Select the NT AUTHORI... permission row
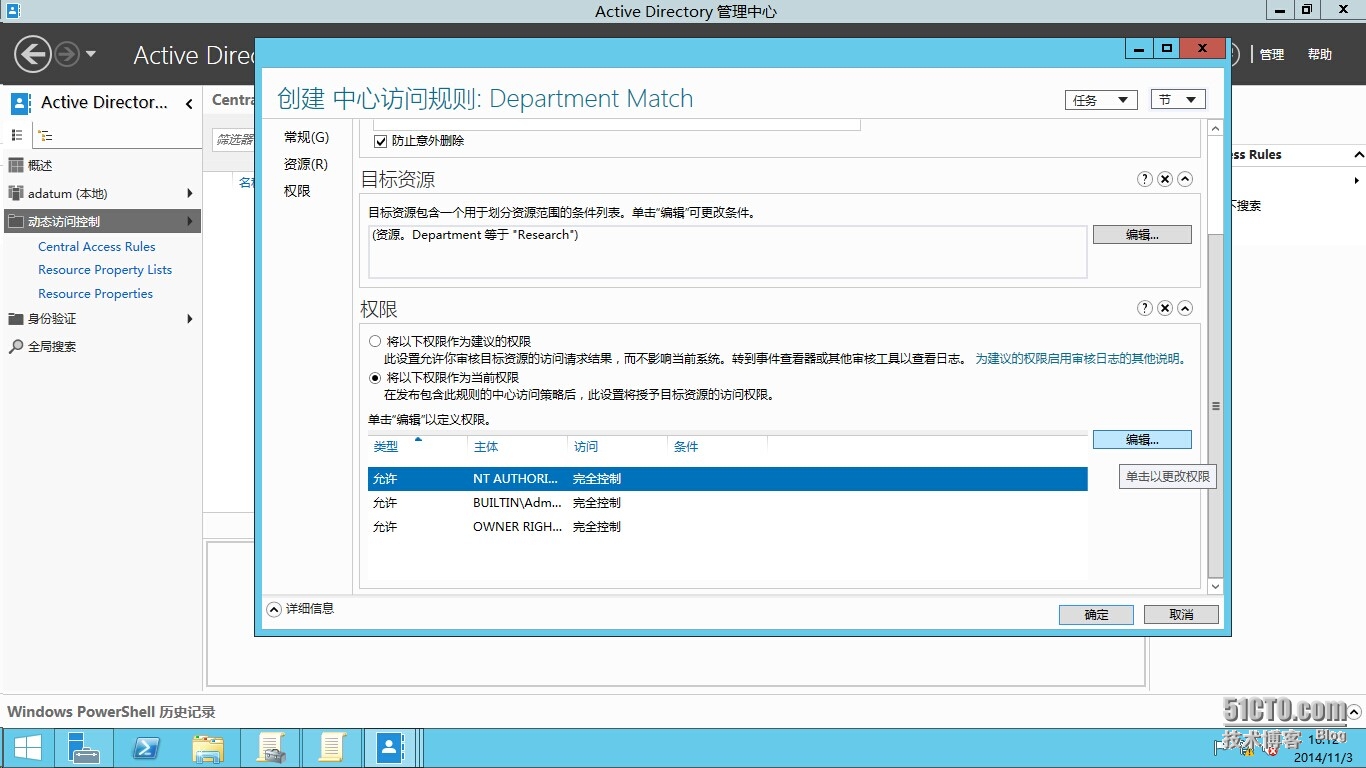 [728, 479]
